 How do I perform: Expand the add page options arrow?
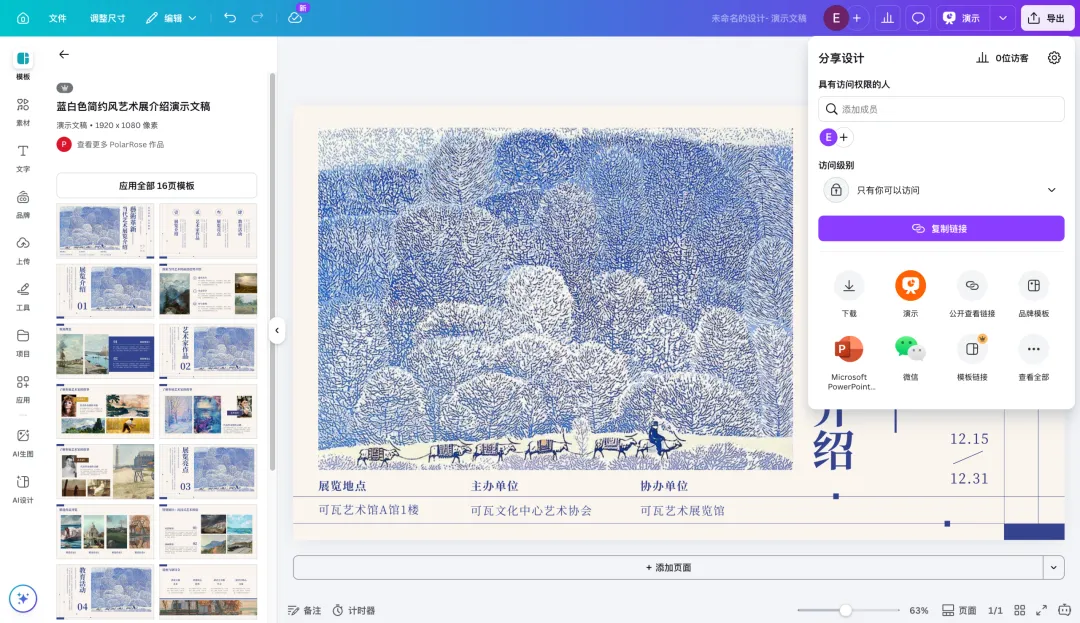click(x=1053, y=567)
